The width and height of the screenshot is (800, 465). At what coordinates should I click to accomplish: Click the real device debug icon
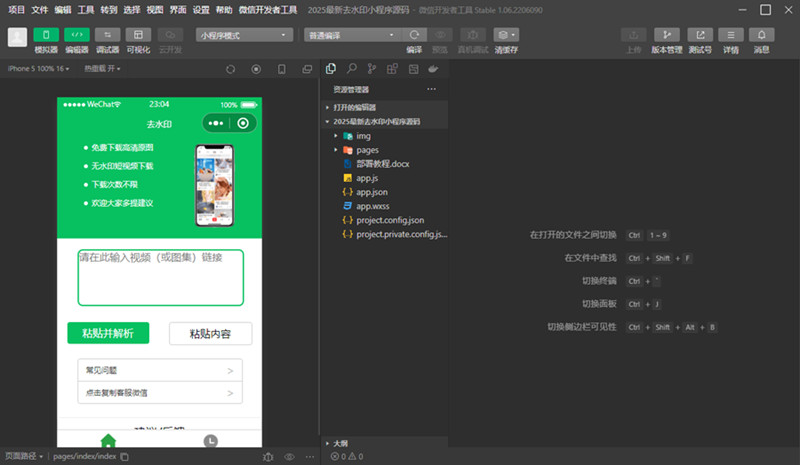coord(473,35)
